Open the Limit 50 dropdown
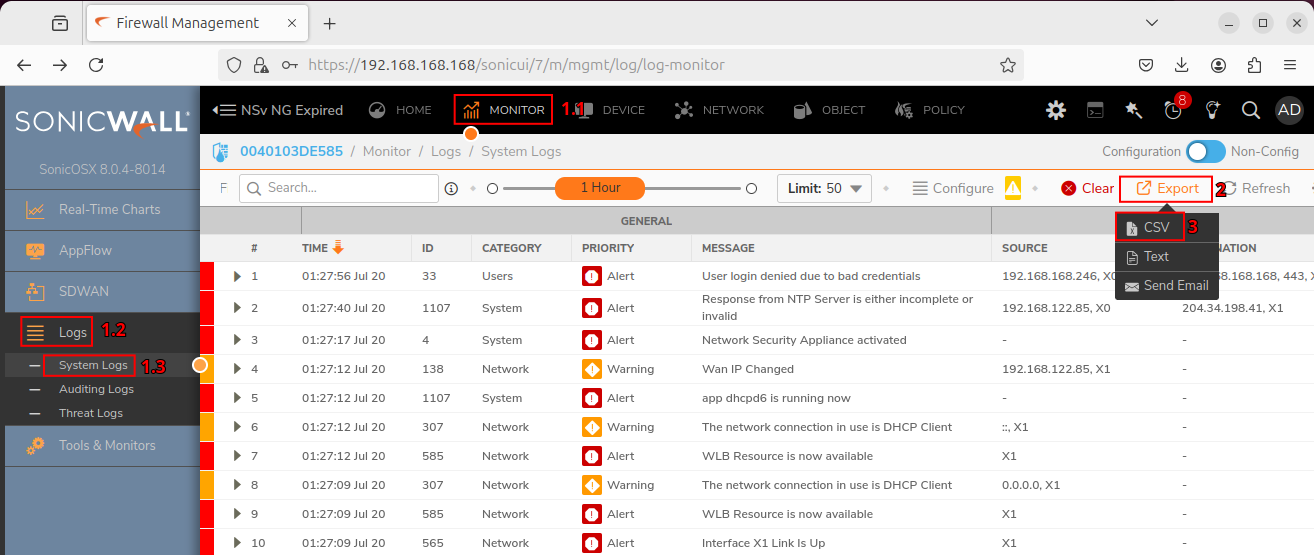This screenshot has width=1314, height=555. tap(825, 188)
